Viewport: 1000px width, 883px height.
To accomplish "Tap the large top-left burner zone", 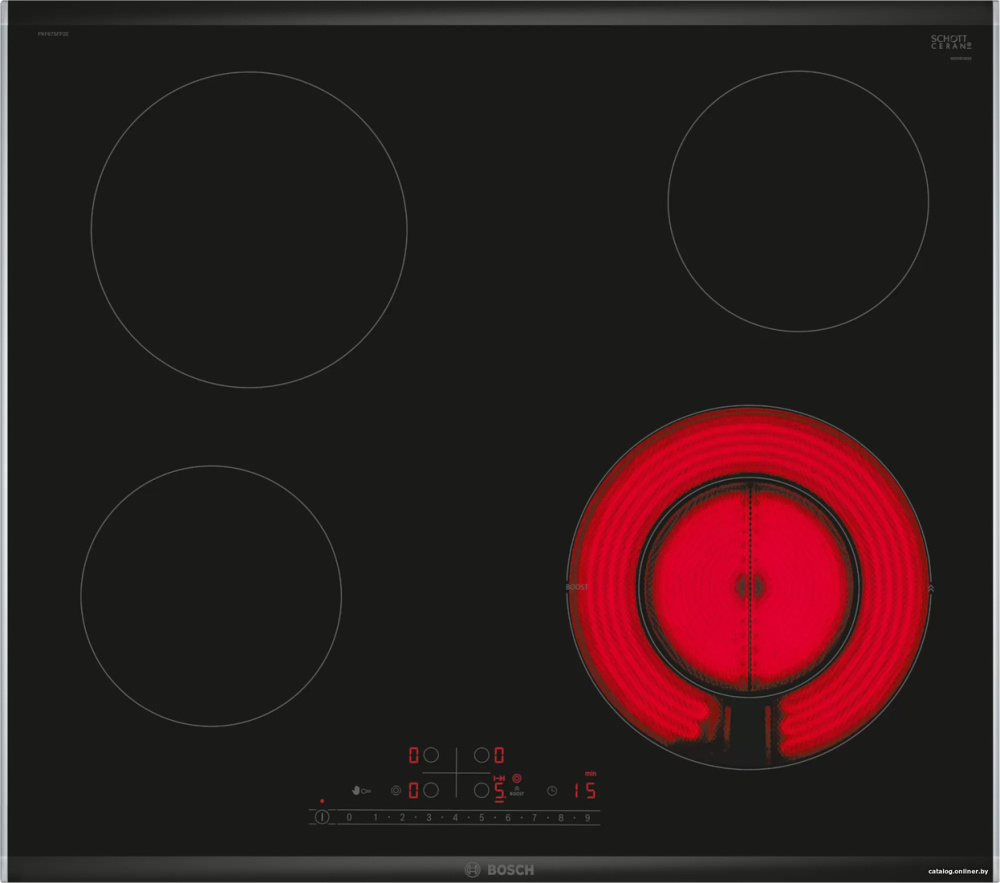I will (x=249, y=229).
